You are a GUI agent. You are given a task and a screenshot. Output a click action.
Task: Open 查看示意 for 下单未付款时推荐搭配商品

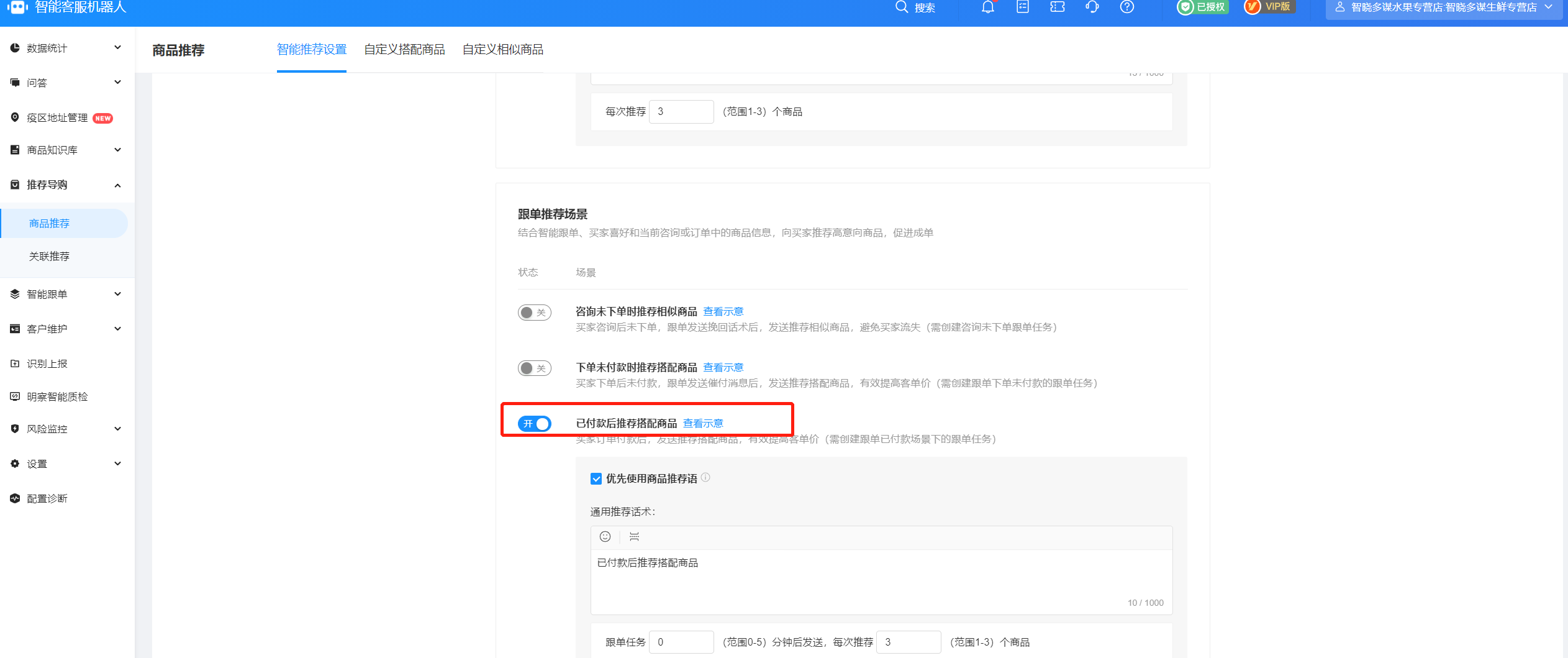tap(723, 368)
